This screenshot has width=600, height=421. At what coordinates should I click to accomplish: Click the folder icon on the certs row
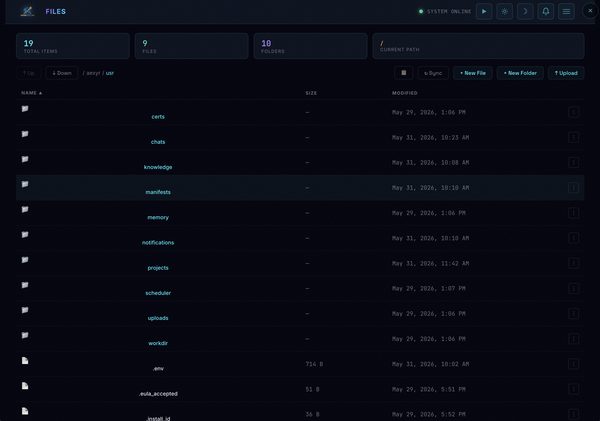[x=25, y=109]
